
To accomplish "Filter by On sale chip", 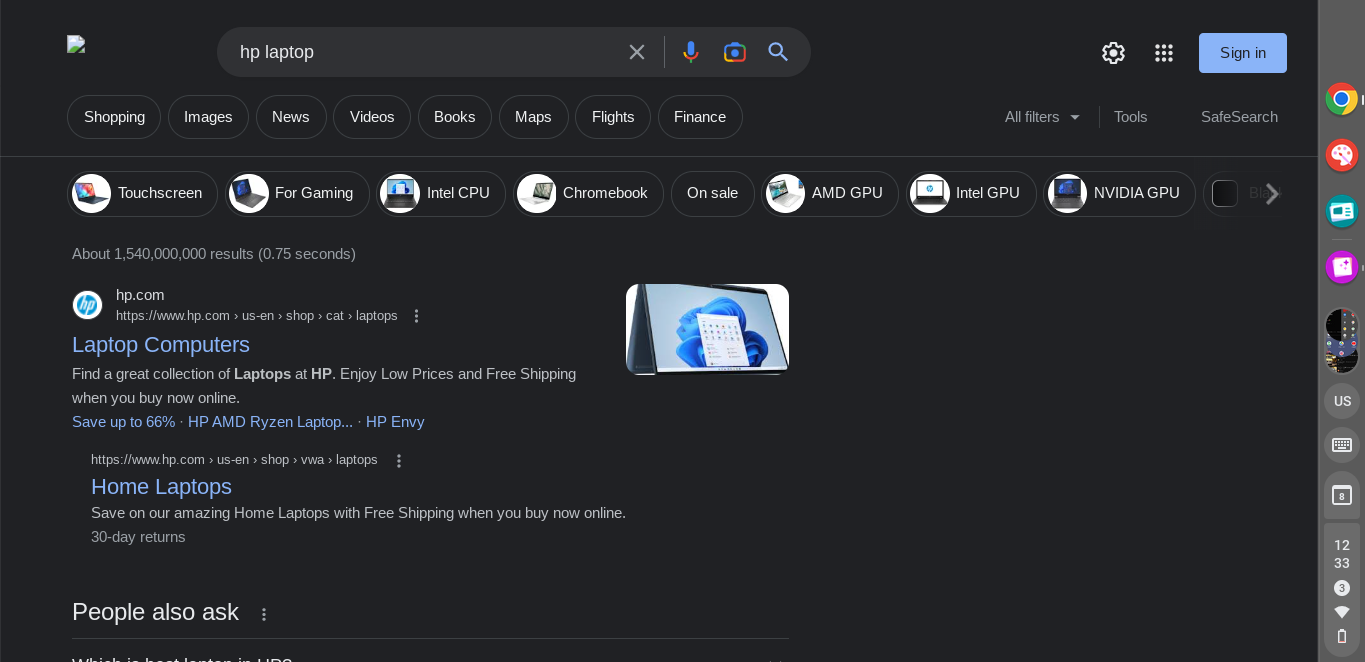I will tap(713, 194).
